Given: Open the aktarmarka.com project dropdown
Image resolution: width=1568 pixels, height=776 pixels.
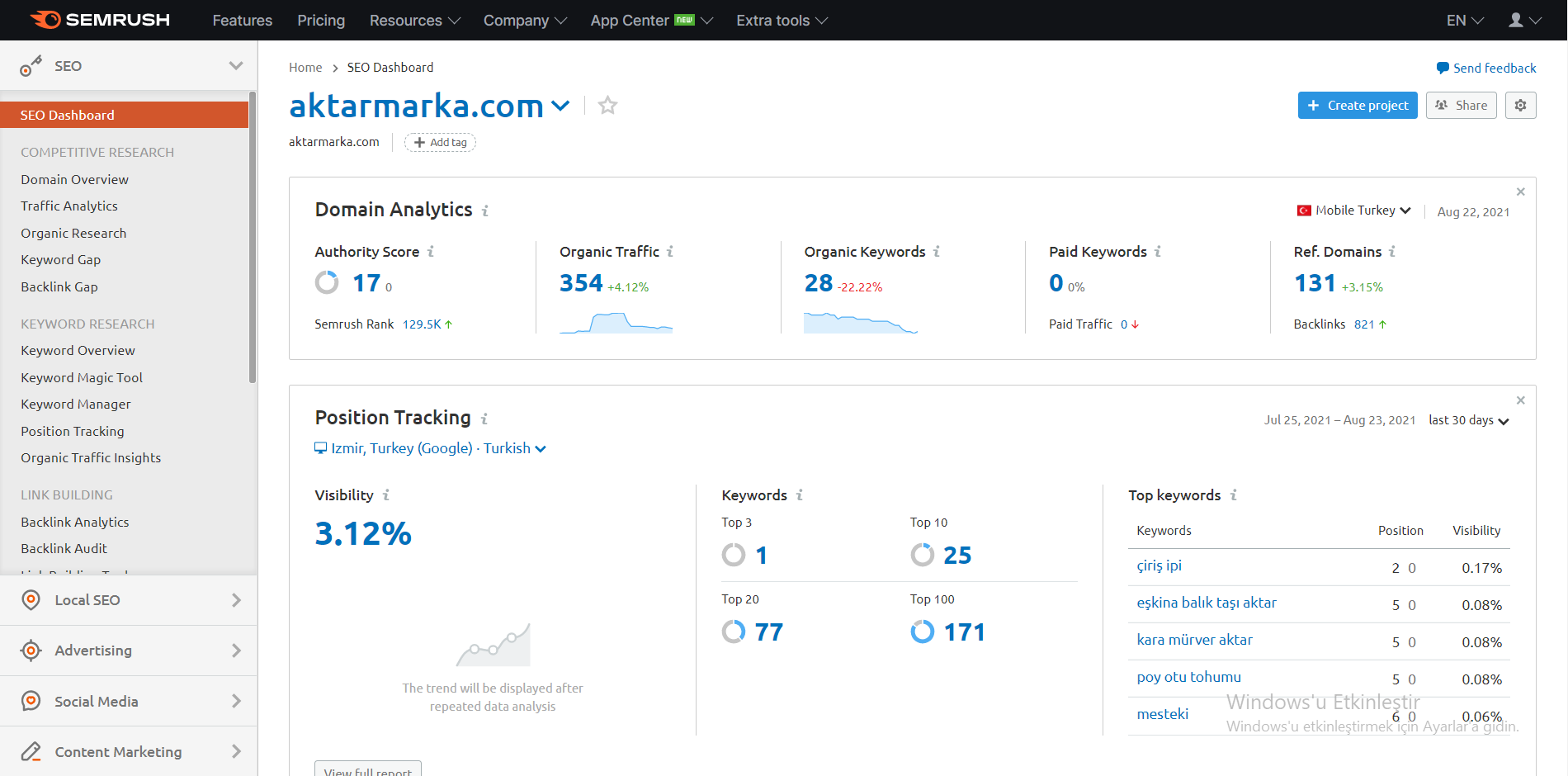Looking at the screenshot, I should 560,106.
